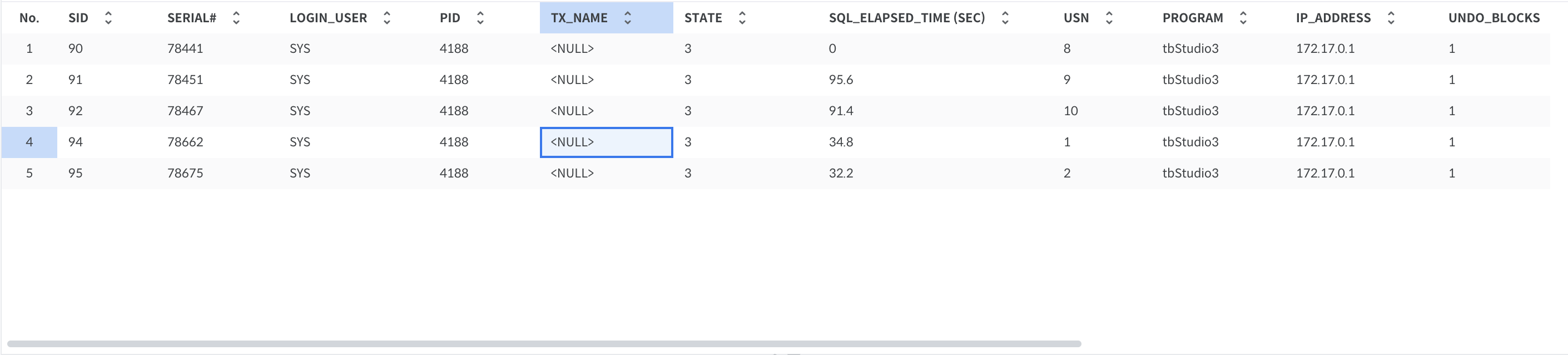1568x355 pixels.
Task: Sort by LOGIN_USER using its arrows
Action: 386,18
